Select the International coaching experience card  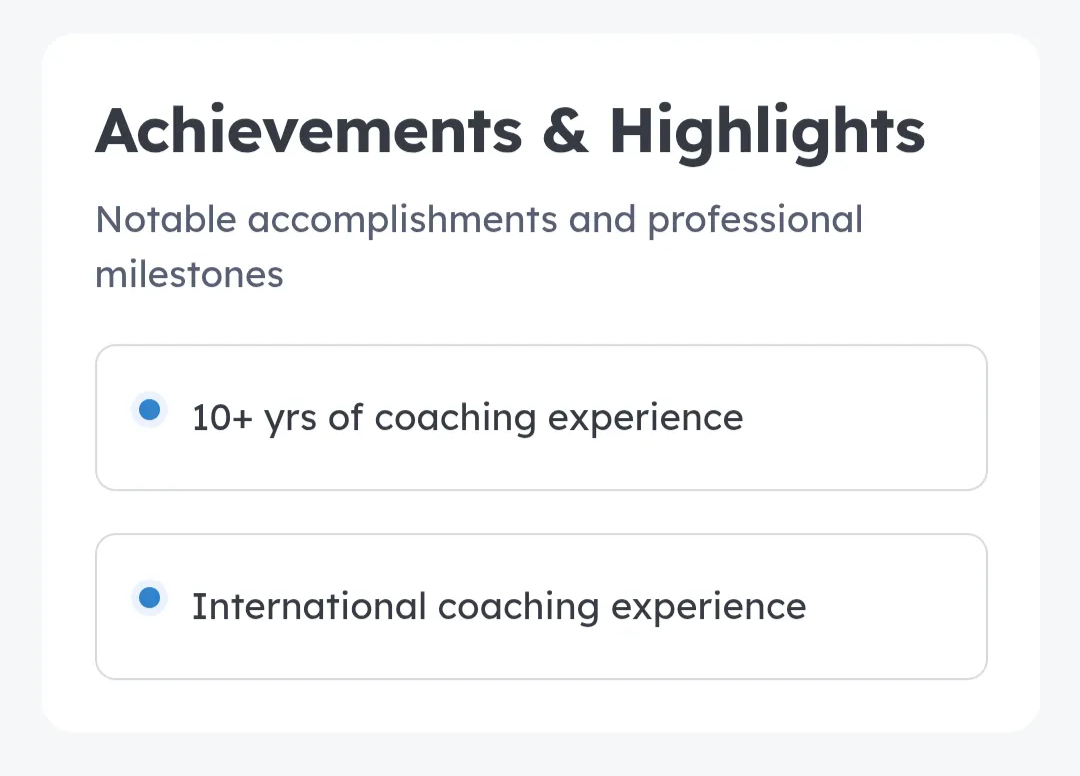coord(541,607)
